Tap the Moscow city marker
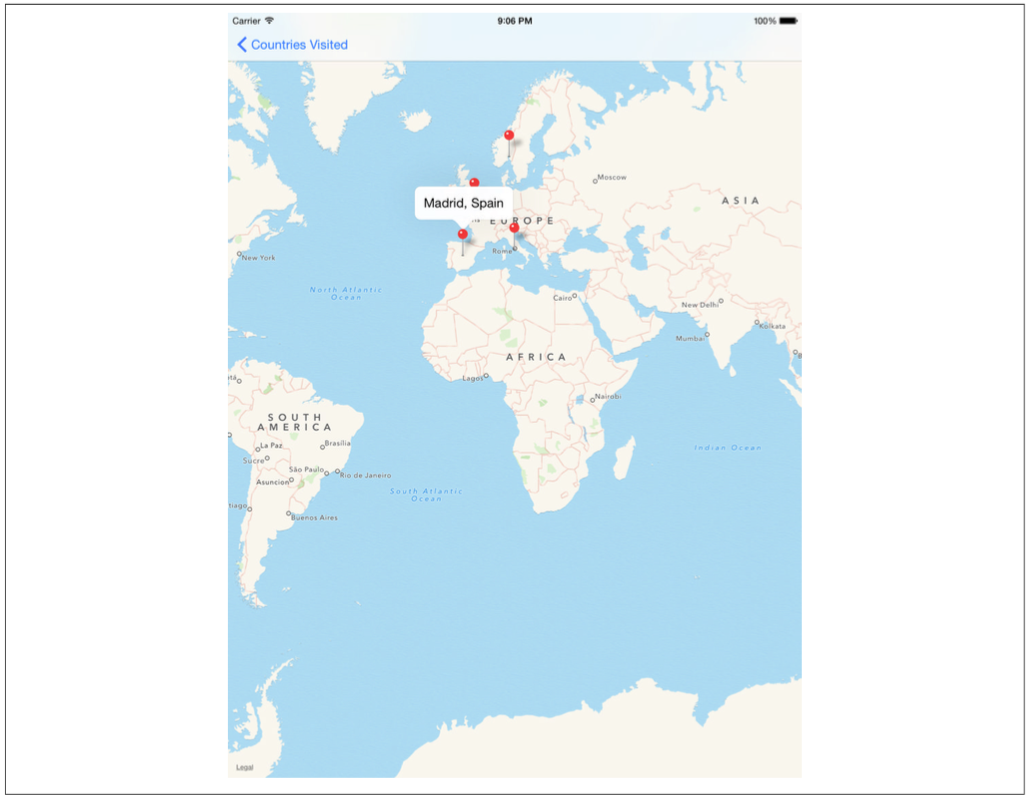 coord(595,180)
